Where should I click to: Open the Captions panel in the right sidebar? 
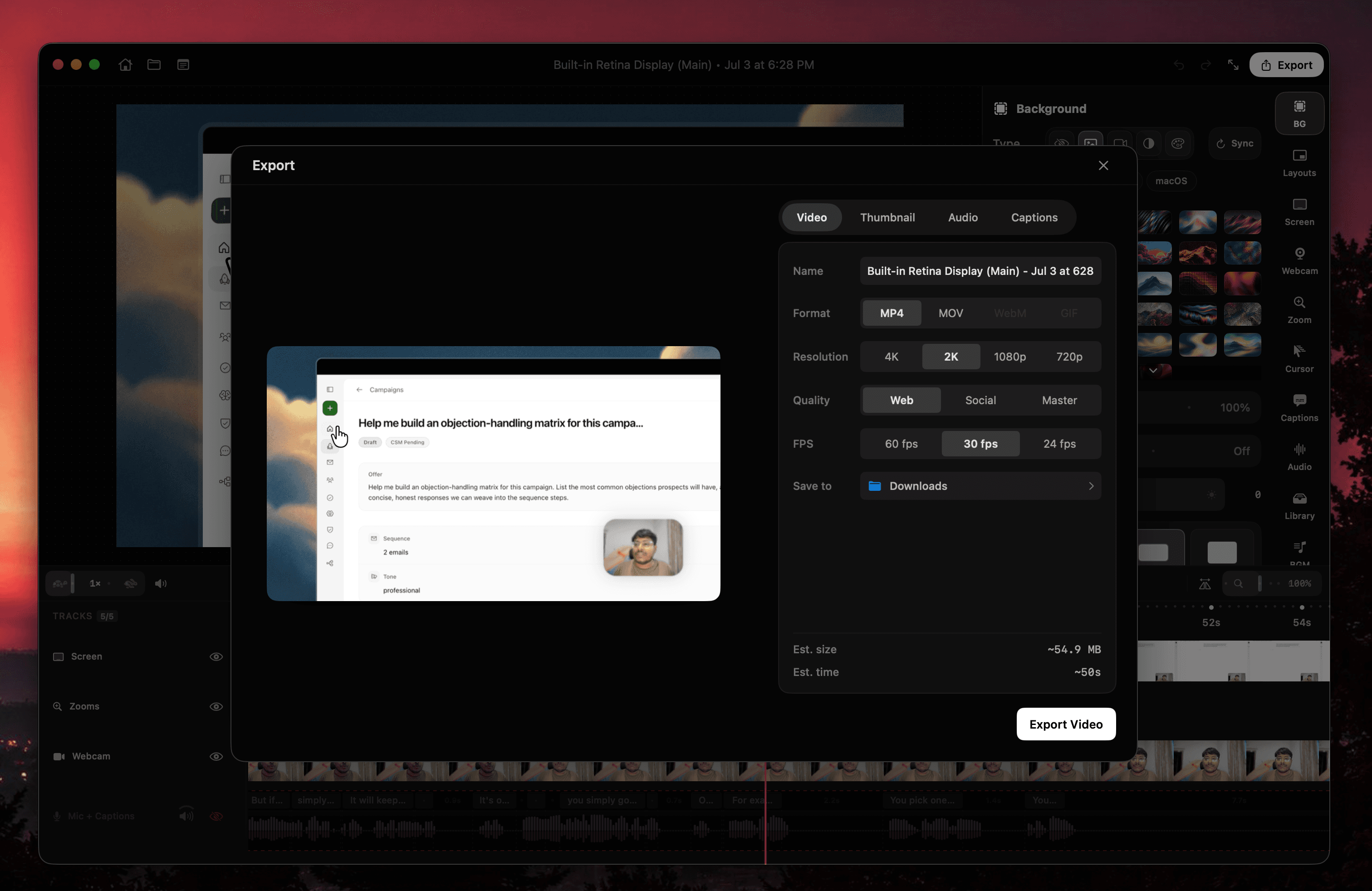(1299, 408)
